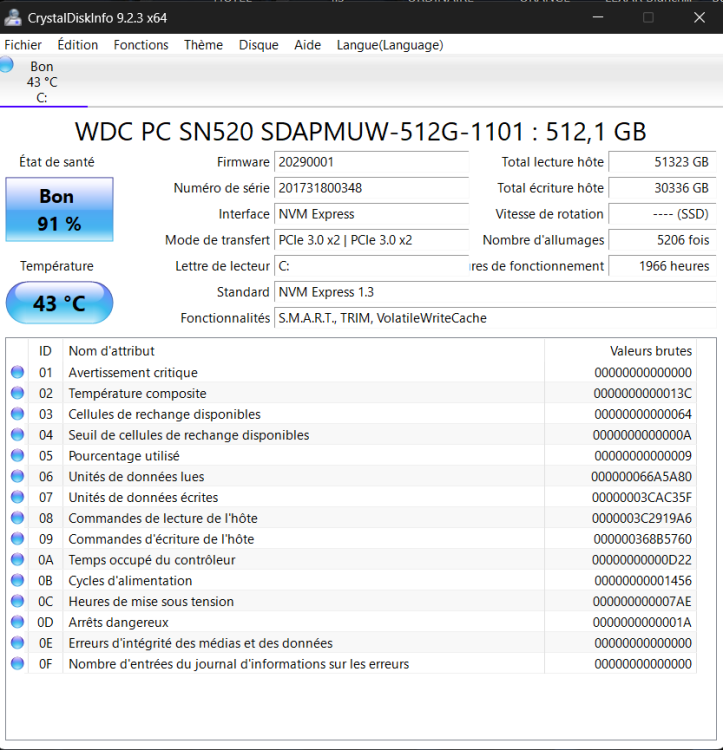Click the Bon 91 % health status button
The width and height of the screenshot is (723, 750).
click(x=59, y=210)
